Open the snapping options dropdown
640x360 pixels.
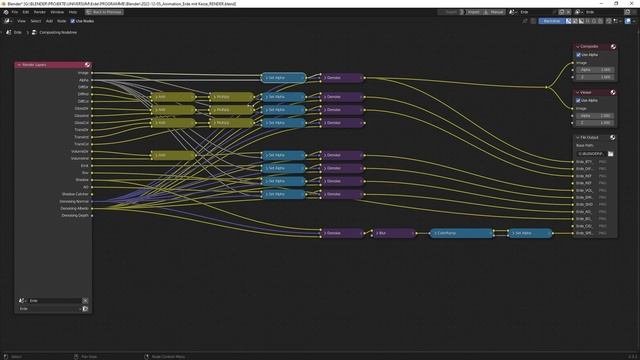[x=617, y=21]
